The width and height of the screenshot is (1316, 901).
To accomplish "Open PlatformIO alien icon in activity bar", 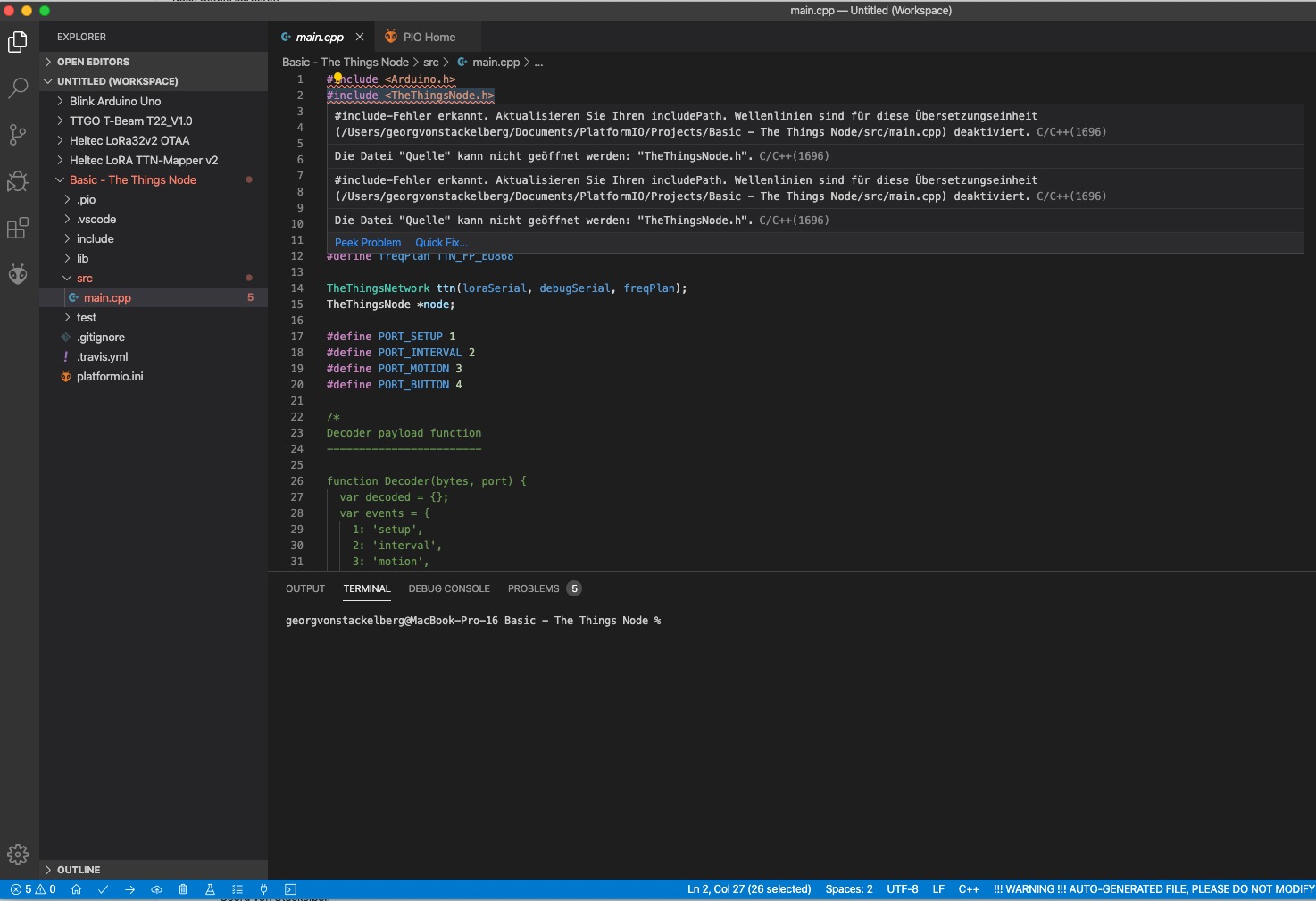I will pyautogui.click(x=18, y=274).
